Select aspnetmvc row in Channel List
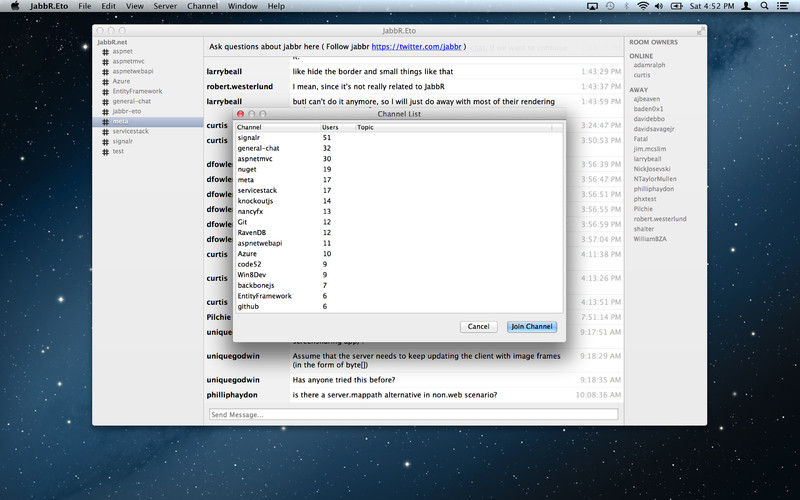This screenshot has height=500, width=800. (x=399, y=159)
